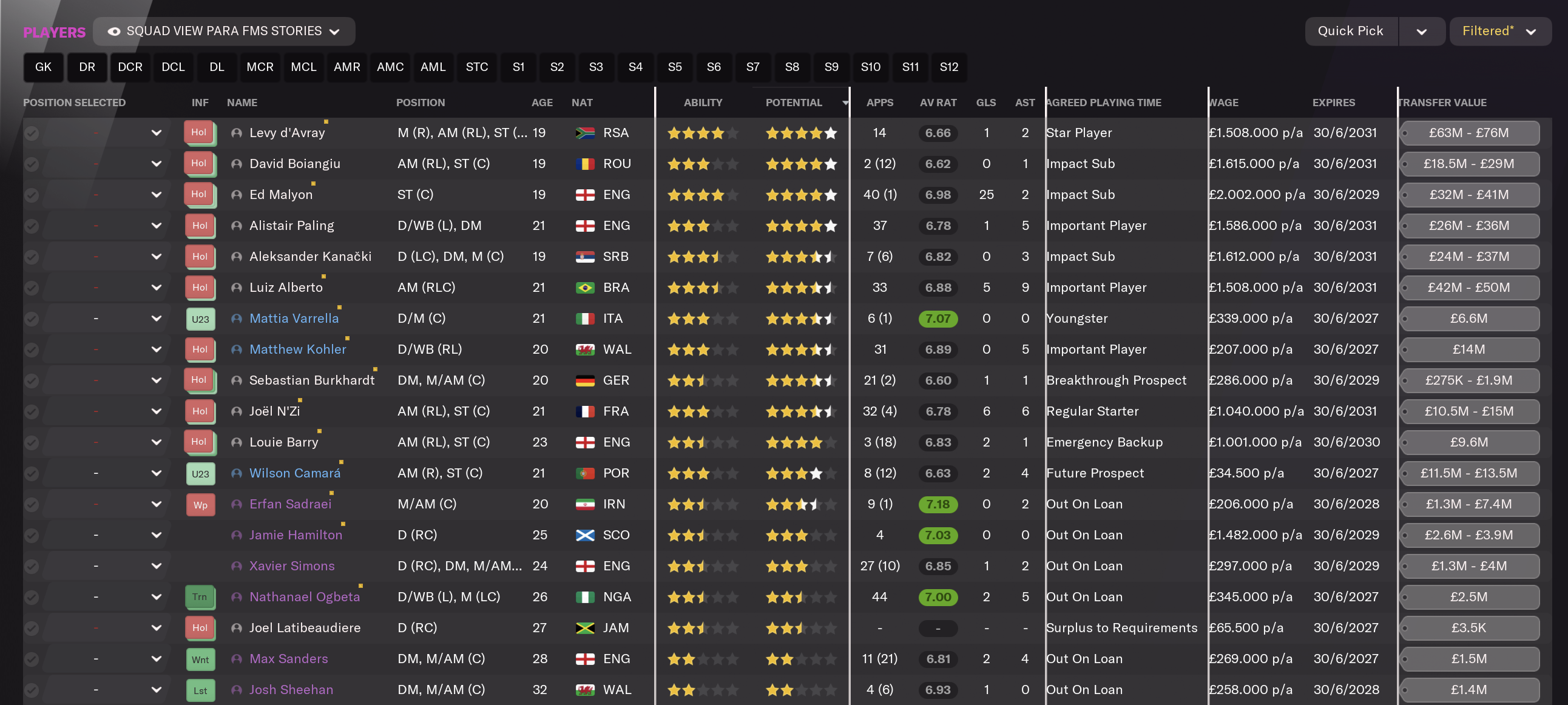Select the MCL position tab
The image size is (1568, 705).
[x=303, y=67]
